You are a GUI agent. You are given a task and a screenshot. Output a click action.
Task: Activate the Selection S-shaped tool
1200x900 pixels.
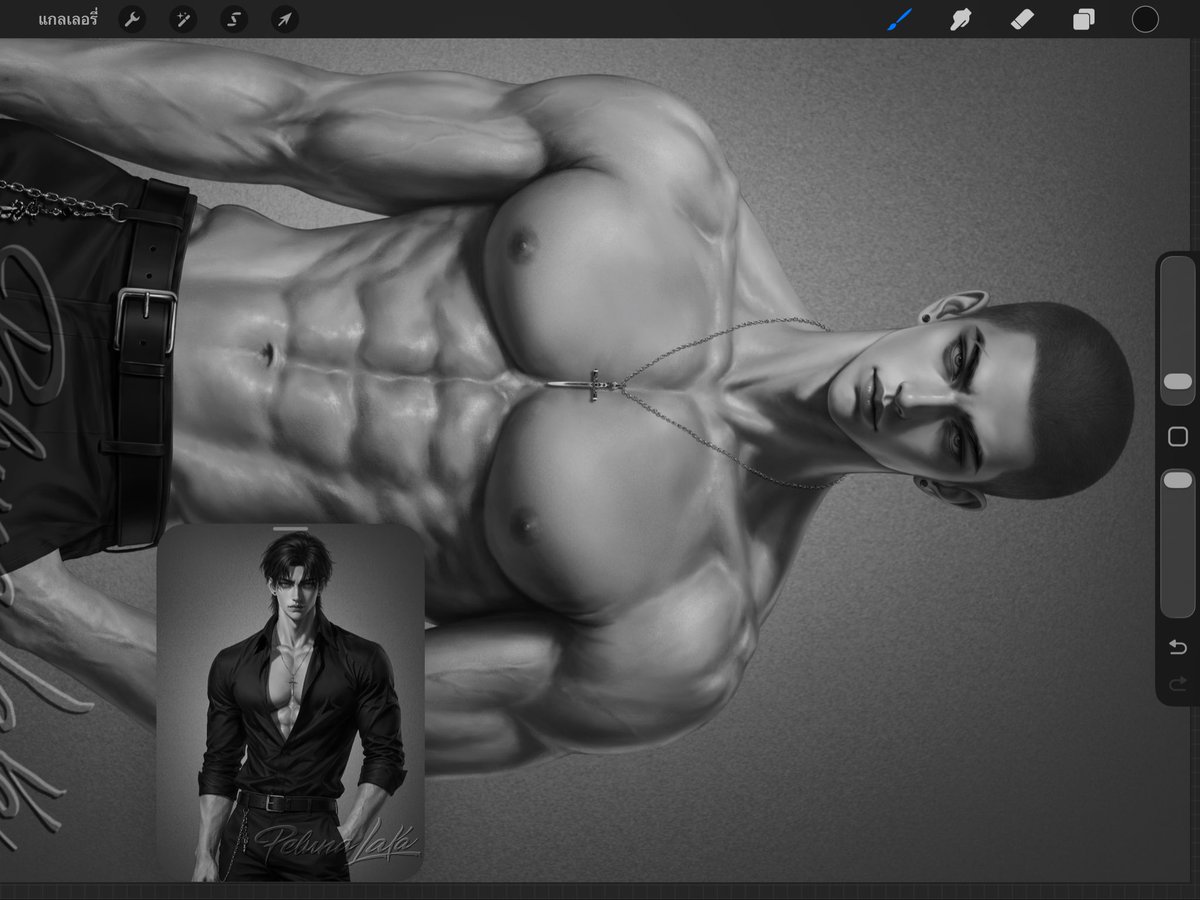(x=234, y=19)
